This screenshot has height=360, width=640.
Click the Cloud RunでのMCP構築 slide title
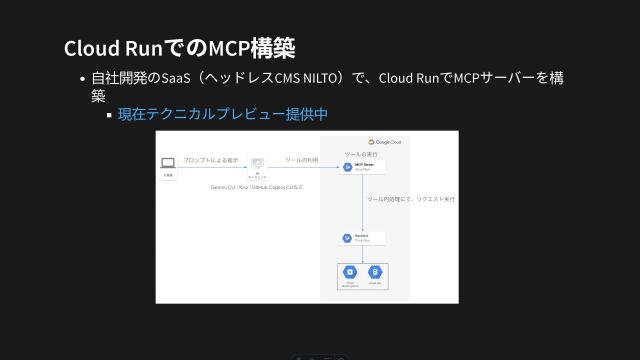point(180,48)
